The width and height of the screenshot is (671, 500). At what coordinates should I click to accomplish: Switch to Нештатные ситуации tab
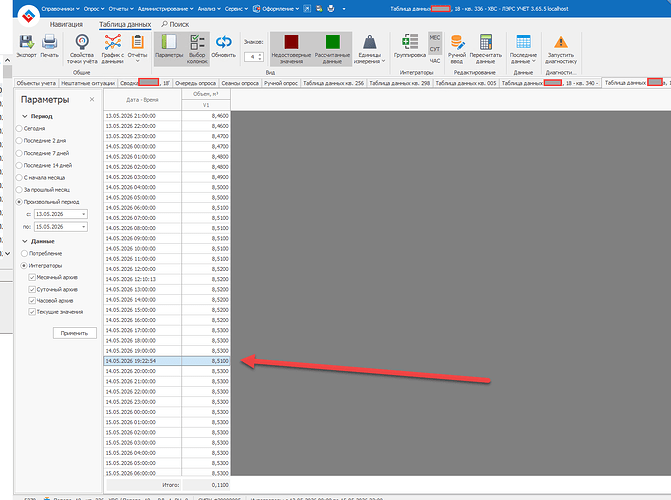click(x=88, y=83)
